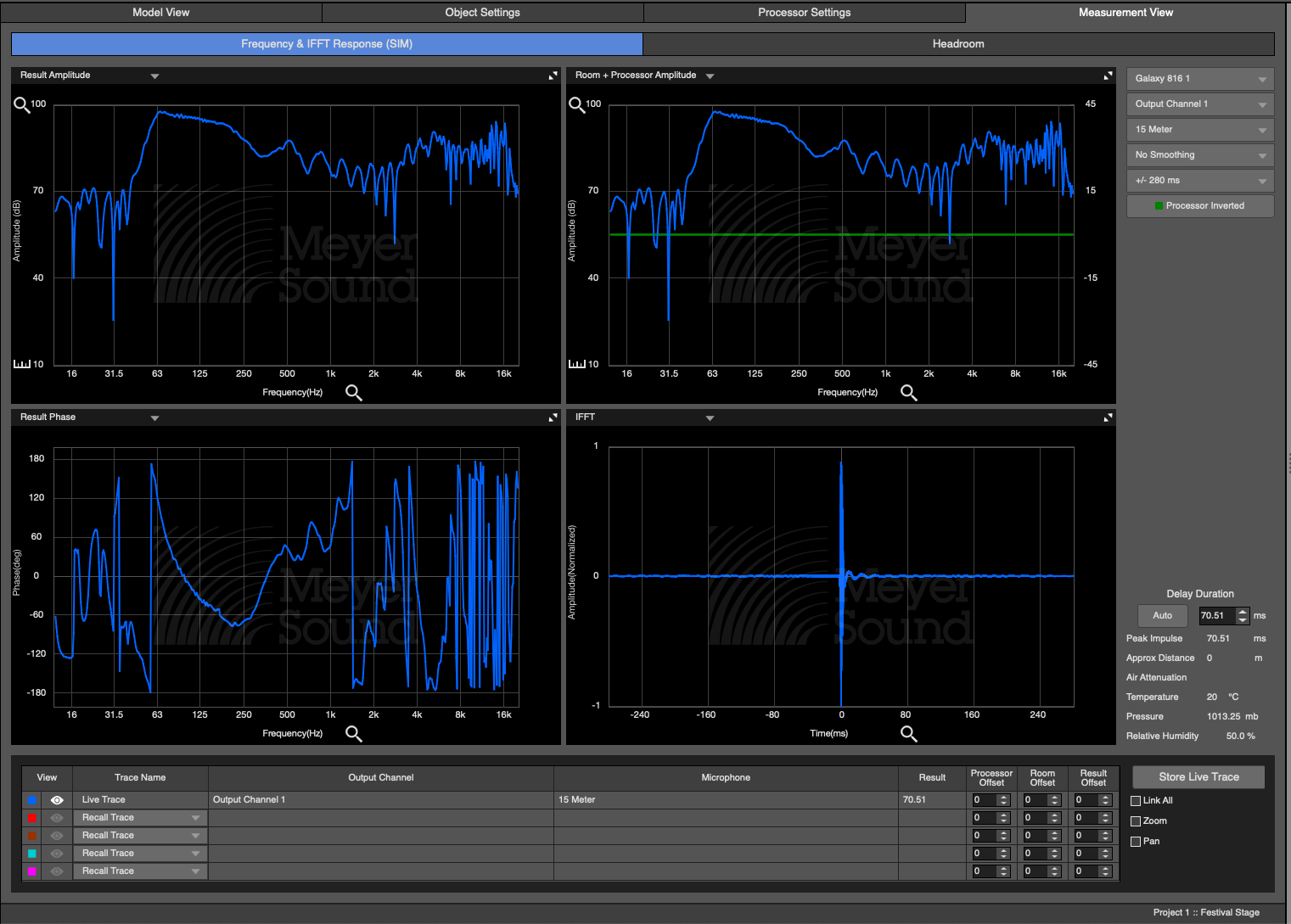Viewport: 1291px width, 924px height.
Task: Open the Result Amplitude view dropdown
Action: pyautogui.click(x=154, y=76)
